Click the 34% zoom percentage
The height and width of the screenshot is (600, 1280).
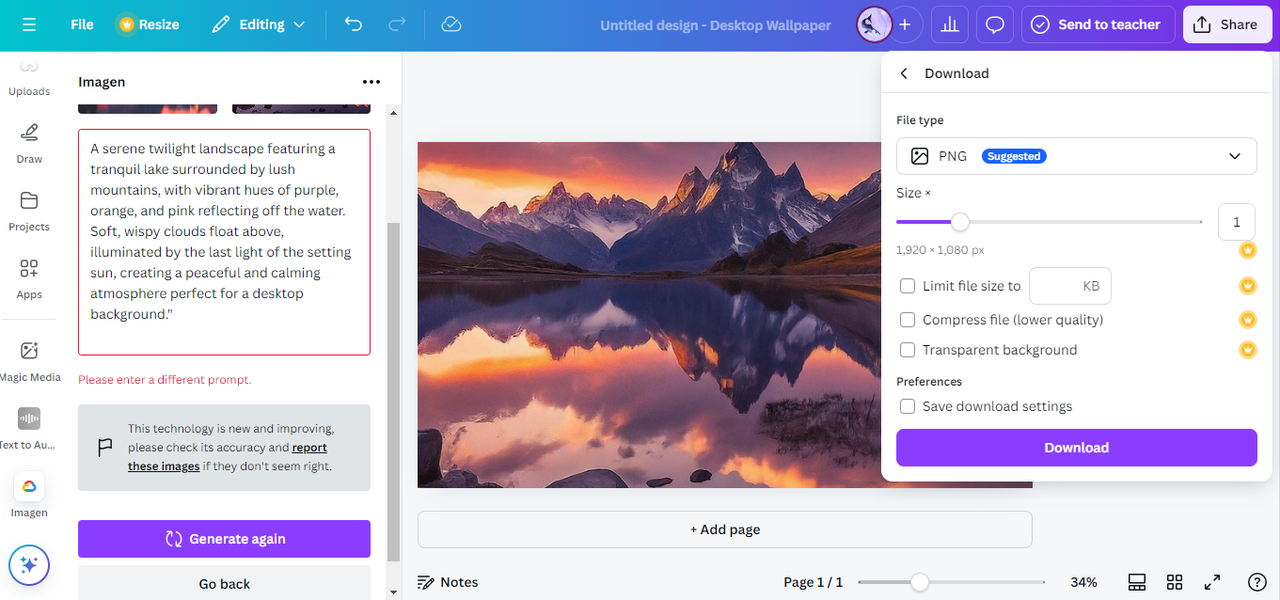1084,582
